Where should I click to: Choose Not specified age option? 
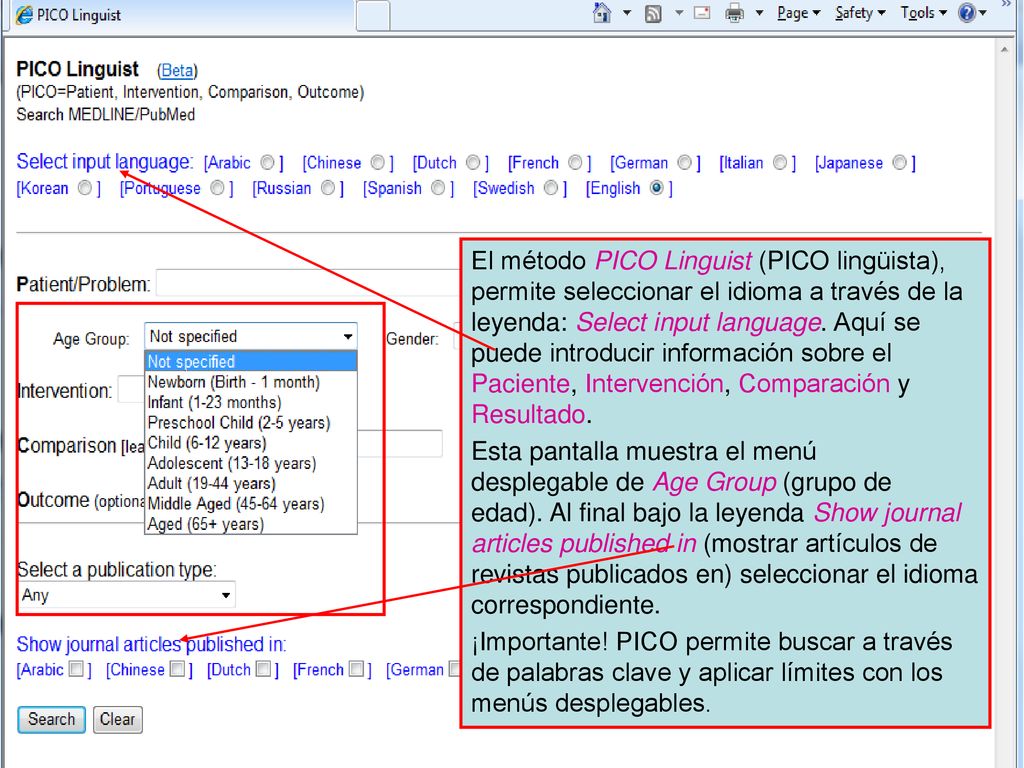click(251, 362)
